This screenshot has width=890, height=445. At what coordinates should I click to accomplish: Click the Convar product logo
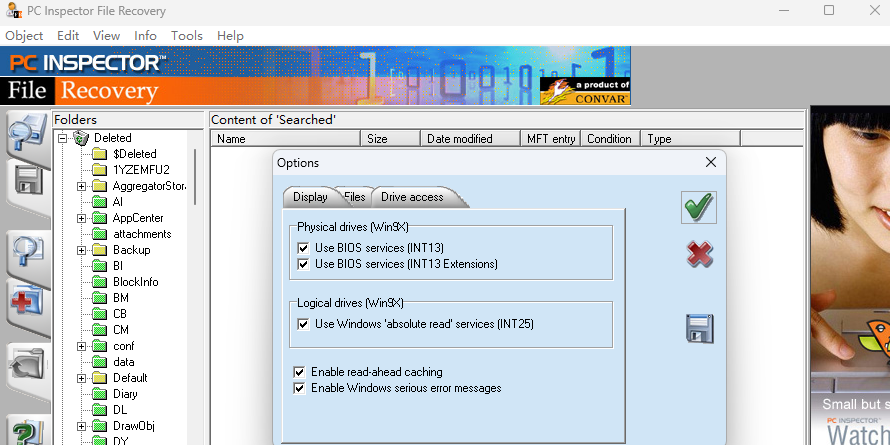click(x=585, y=92)
